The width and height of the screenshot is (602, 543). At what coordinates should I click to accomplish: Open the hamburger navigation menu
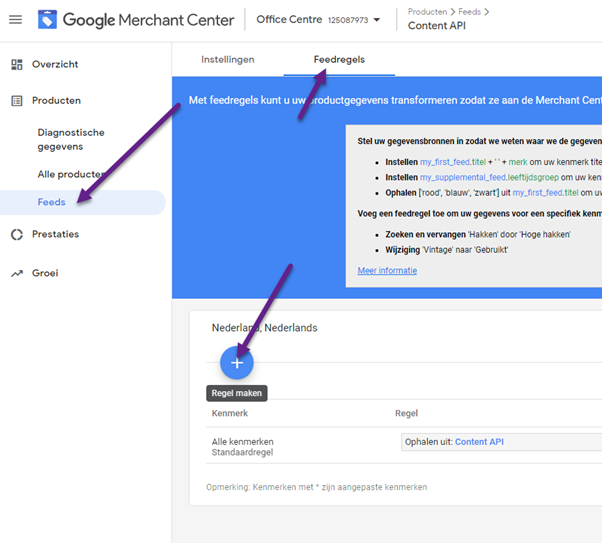15,19
